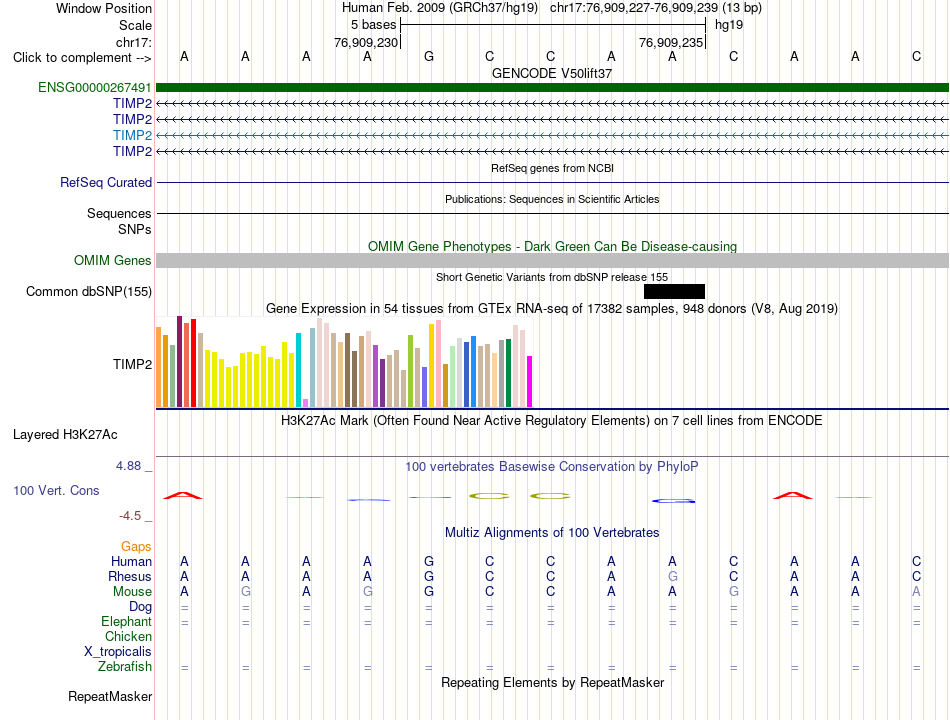Click the TIMP2 label beside GTEx chart
This screenshot has width=950, height=720.
(132, 364)
